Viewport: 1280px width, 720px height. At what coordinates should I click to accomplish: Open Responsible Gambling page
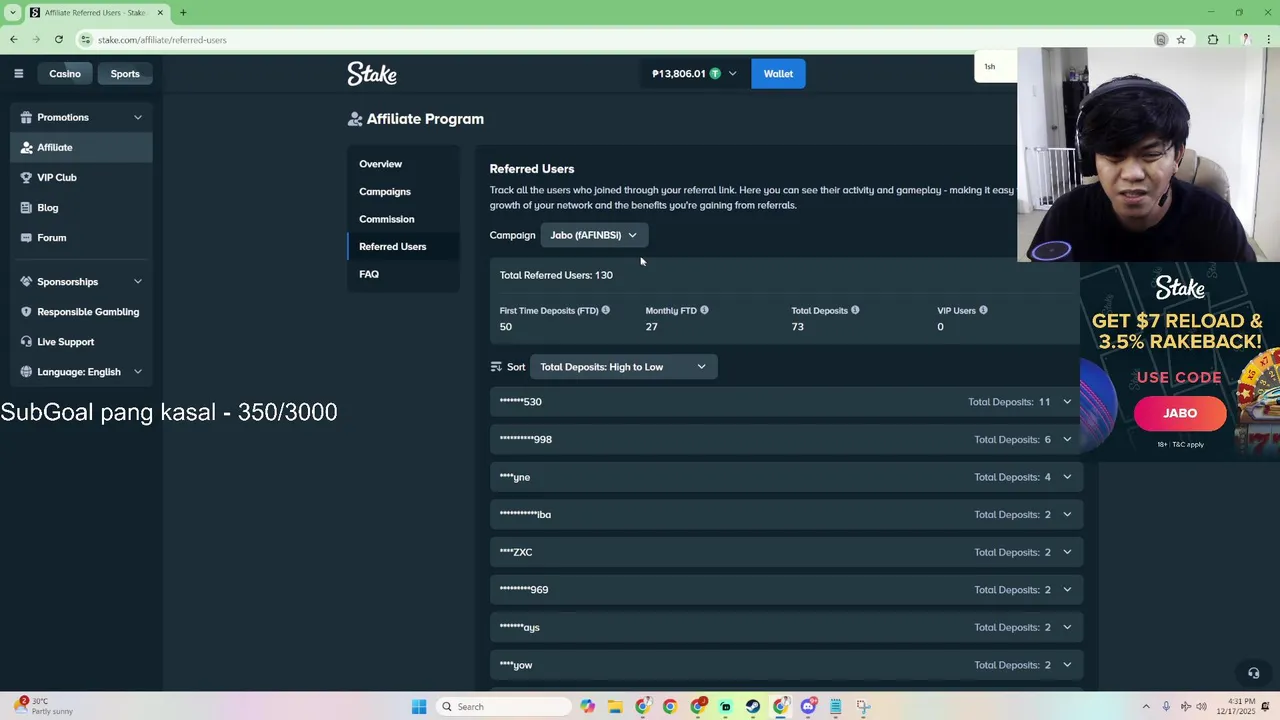tap(82, 312)
